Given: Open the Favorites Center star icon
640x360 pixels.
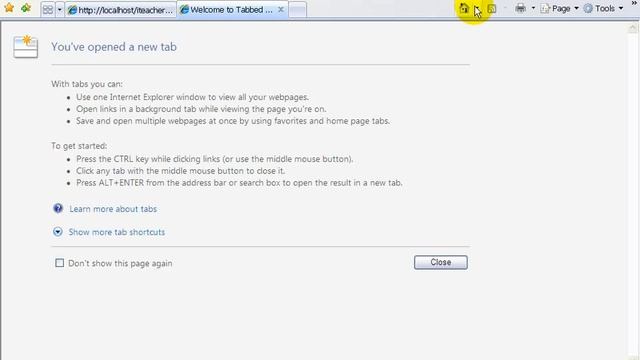Looking at the screenshot, I should [x=9, y=8].
